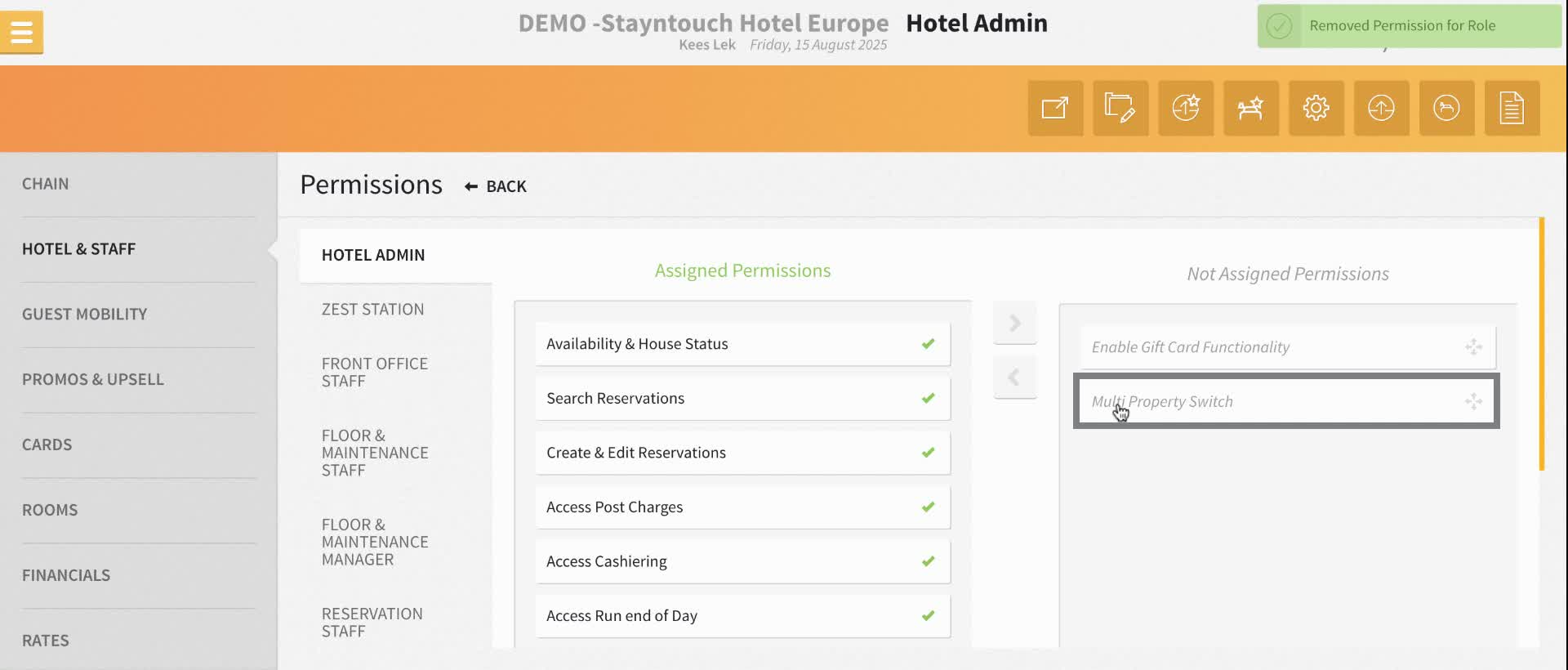
Task: Click the Assigned Permissions heading
Action: tap(742, 270)
